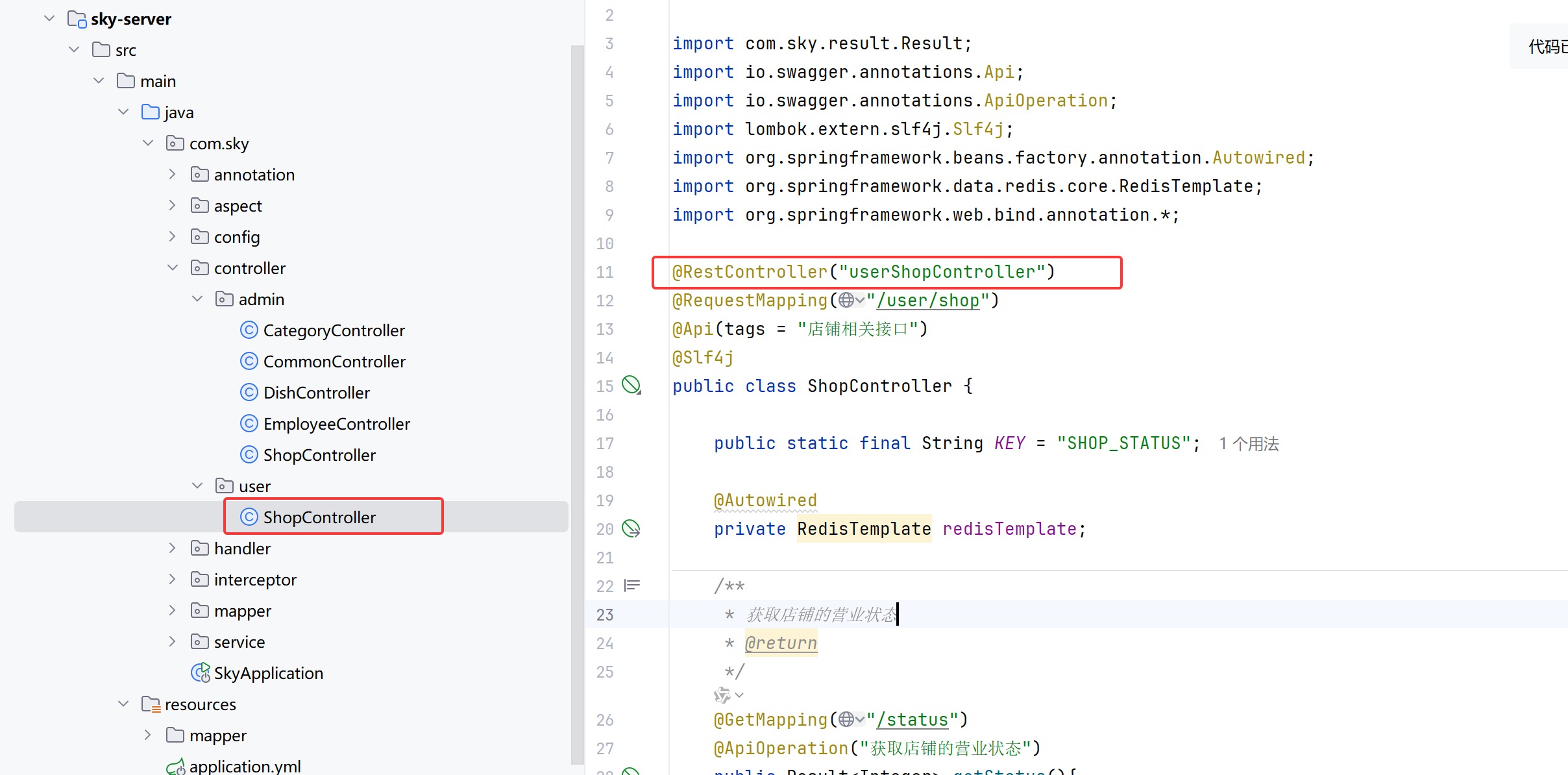Expand the config package
Viewport: 1568px width, 775px height.
[173, 237]
